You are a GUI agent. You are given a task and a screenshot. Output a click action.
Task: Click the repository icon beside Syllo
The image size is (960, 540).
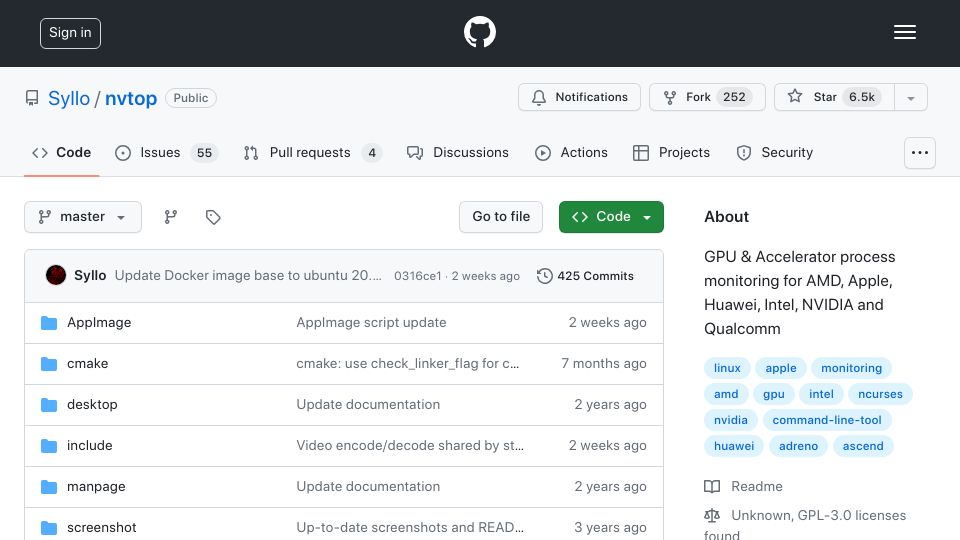(32, 98)
